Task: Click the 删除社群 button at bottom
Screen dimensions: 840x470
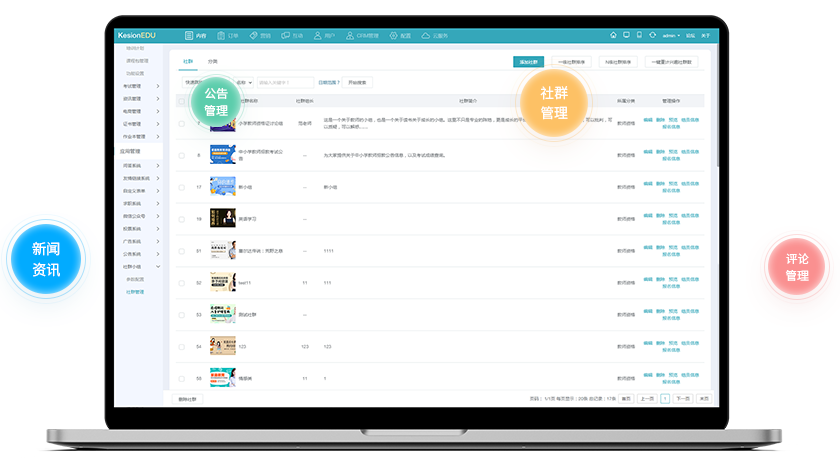Action: pyautogui.click(x=188, y=398)
